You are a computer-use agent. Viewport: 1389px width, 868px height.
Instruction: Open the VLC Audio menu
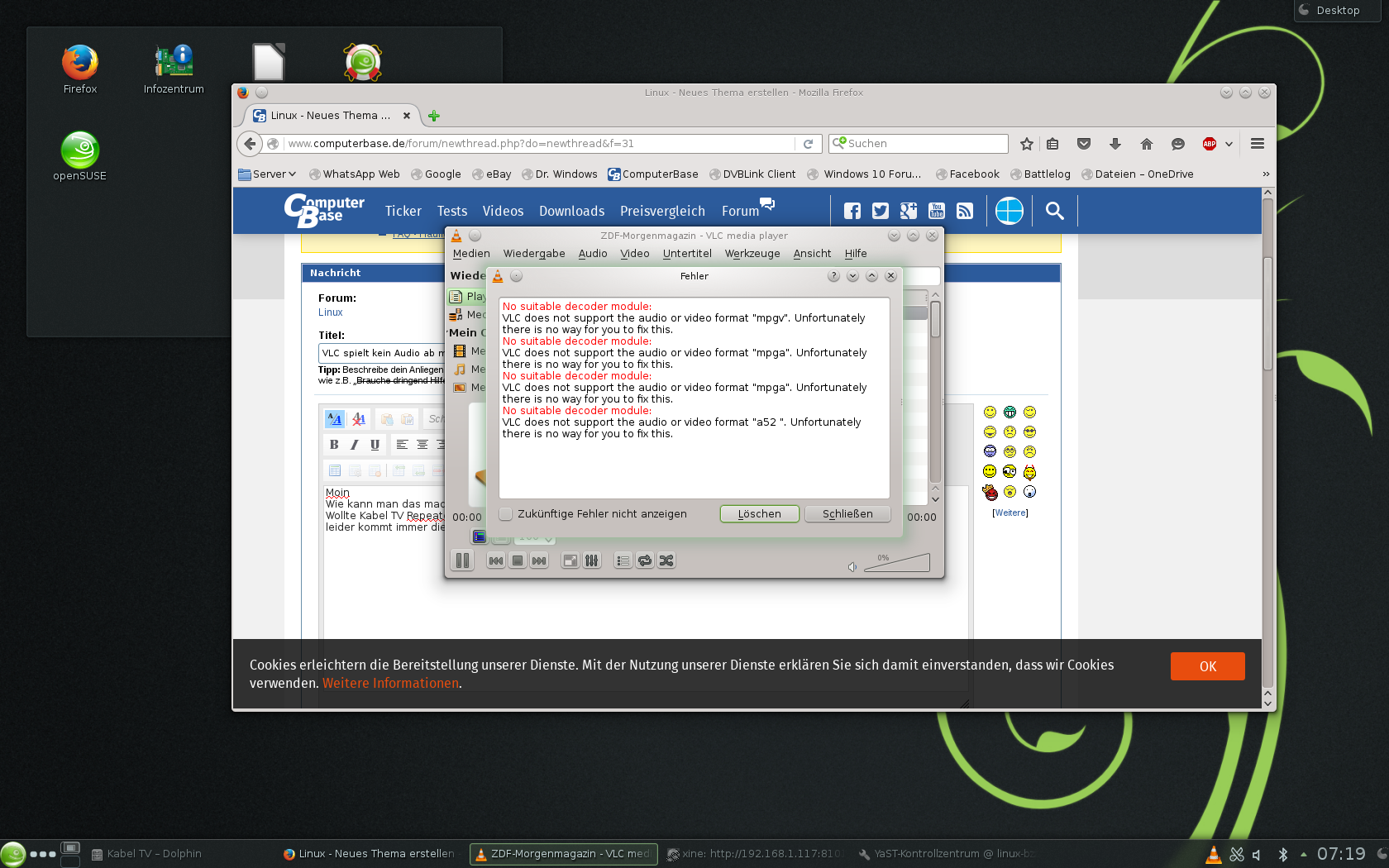[593, 254]
